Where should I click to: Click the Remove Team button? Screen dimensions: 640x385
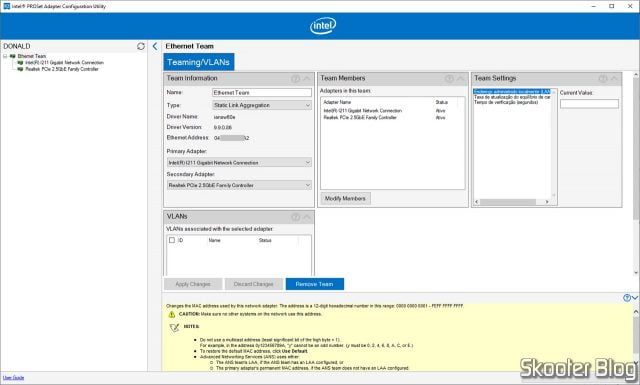tap(315, 284)
